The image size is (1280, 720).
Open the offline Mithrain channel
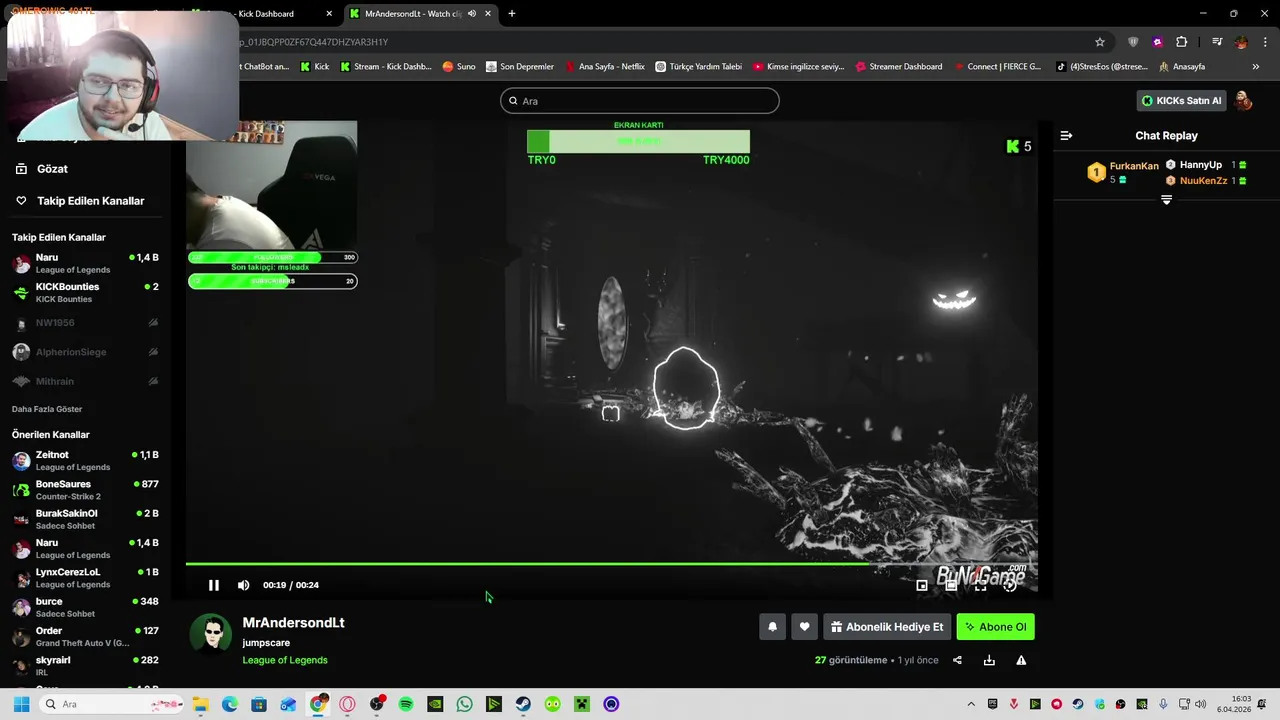pos(85,381)
